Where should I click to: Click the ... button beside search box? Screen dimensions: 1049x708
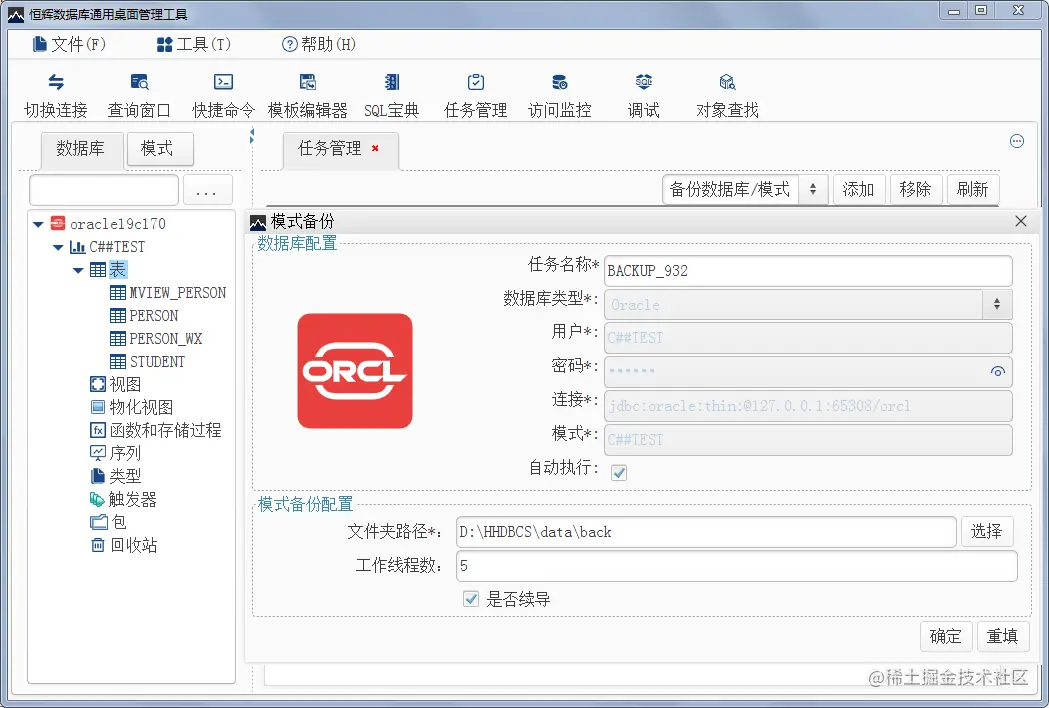click(207, 191)
